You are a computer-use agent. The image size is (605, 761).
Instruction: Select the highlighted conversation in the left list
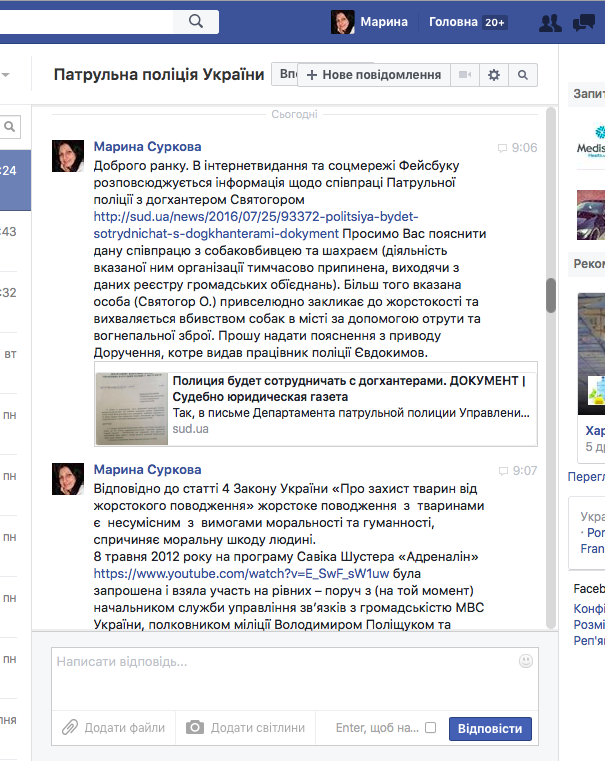pos(15,180)
